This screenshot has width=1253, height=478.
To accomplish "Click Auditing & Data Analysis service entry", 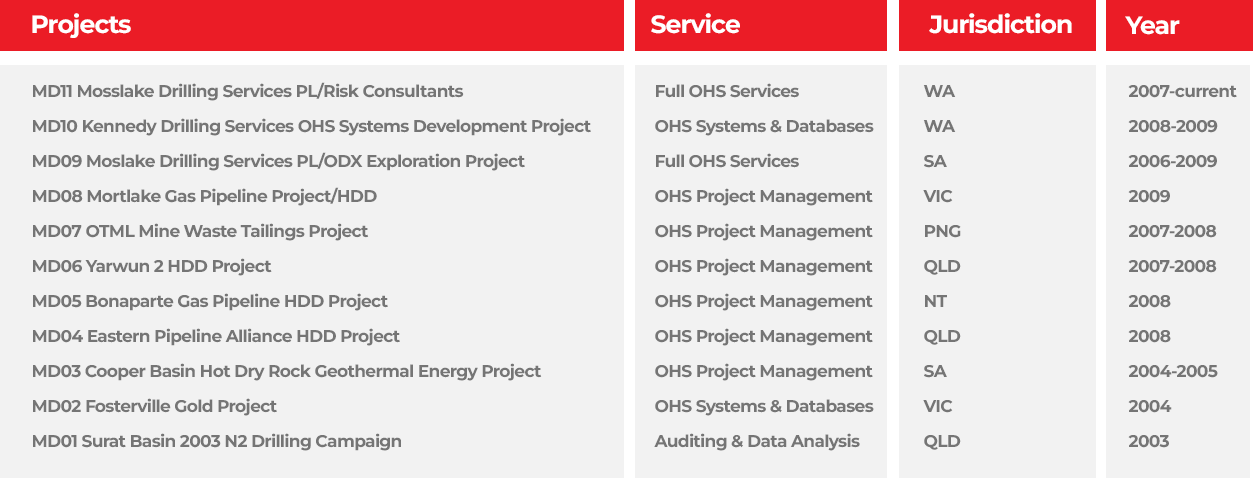I will point(757,441).
